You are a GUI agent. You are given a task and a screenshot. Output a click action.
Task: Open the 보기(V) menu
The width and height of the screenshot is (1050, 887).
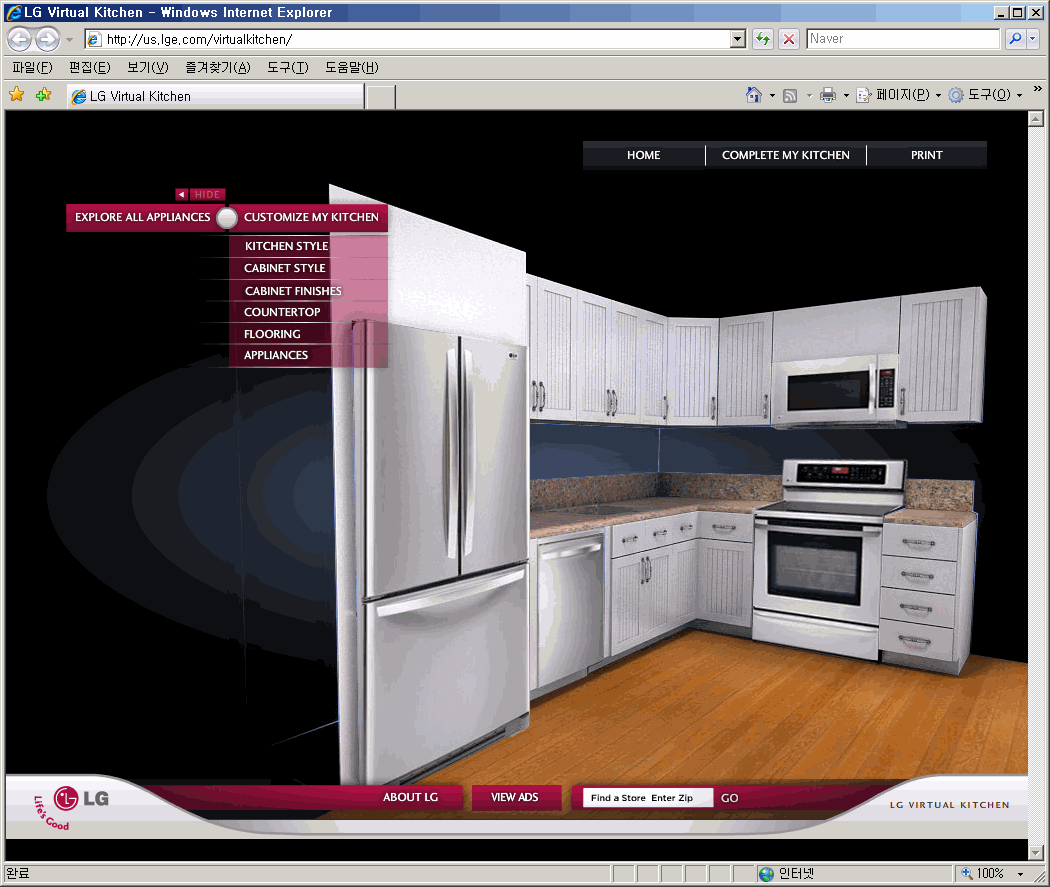click(x=148, y=67)
